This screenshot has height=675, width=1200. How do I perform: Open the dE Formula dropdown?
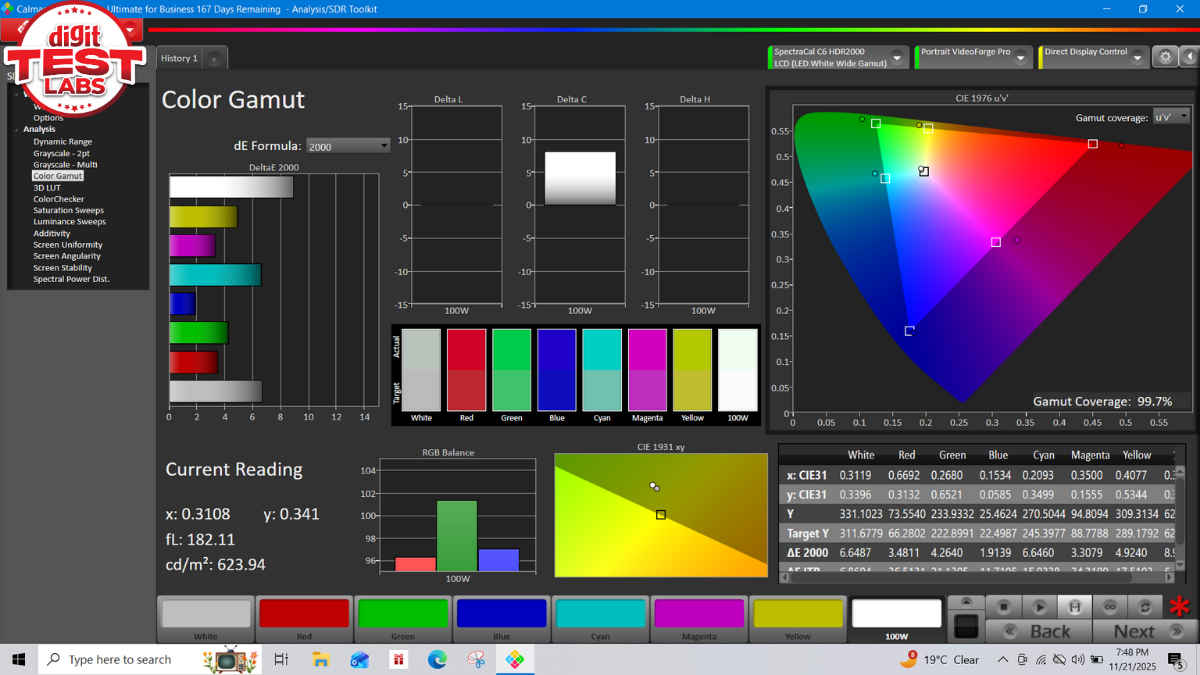[x=348, y=146]
